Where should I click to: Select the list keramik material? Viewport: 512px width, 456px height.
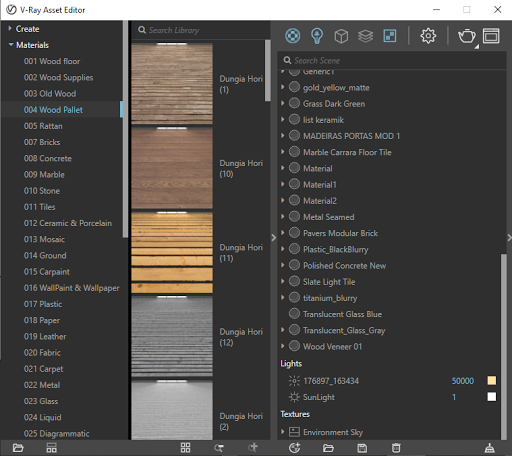click(323, 120)
